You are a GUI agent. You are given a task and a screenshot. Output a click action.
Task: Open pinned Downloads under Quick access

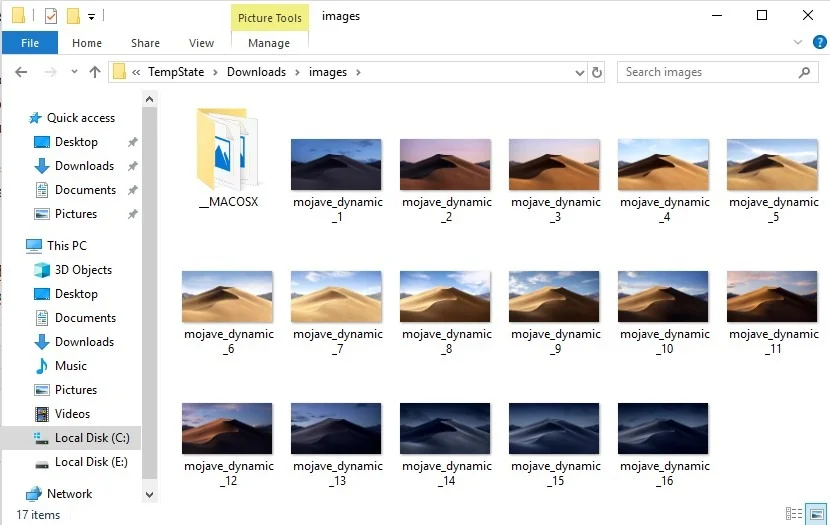tap(84, 166)
